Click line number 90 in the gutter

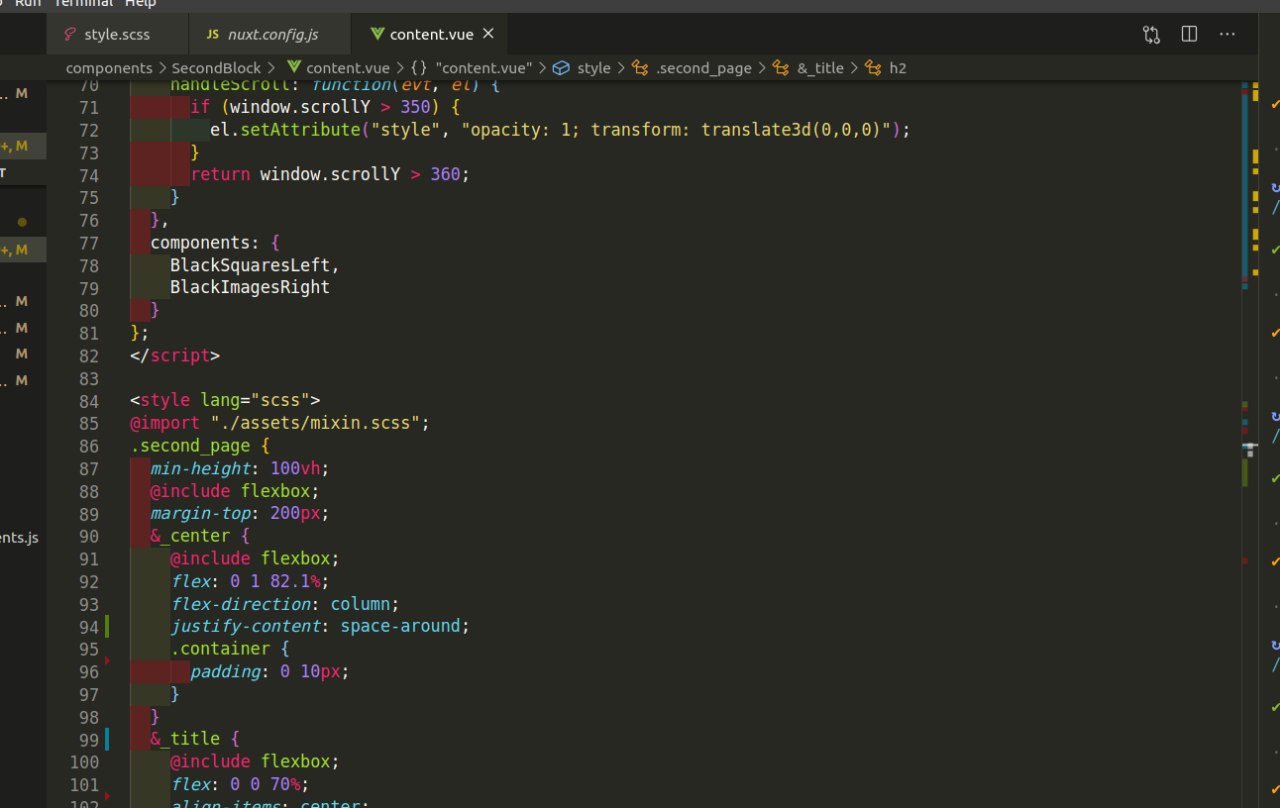click(x=88, y=536)
